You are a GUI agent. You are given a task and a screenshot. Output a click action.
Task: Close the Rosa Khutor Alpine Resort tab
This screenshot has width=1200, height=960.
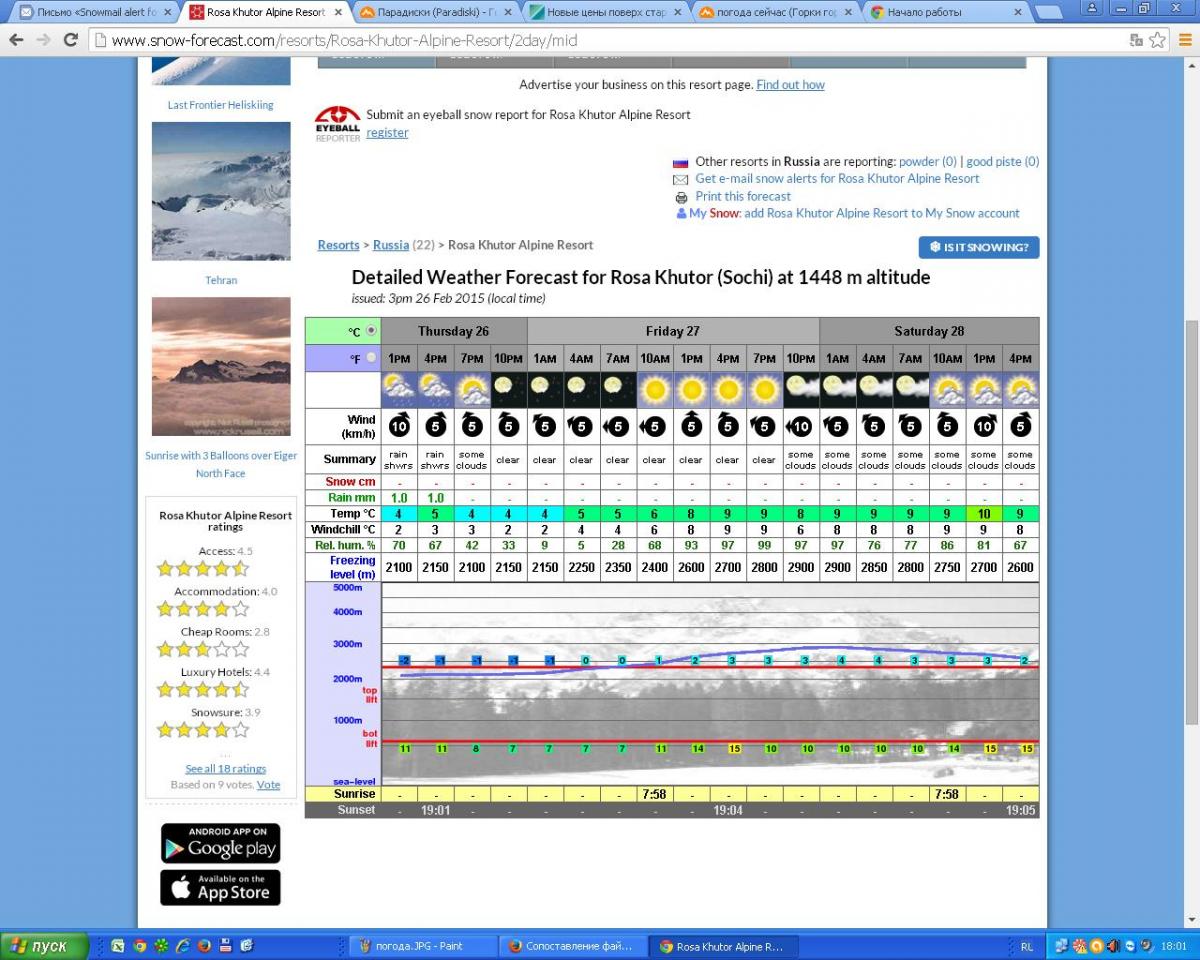click(338, 12)
